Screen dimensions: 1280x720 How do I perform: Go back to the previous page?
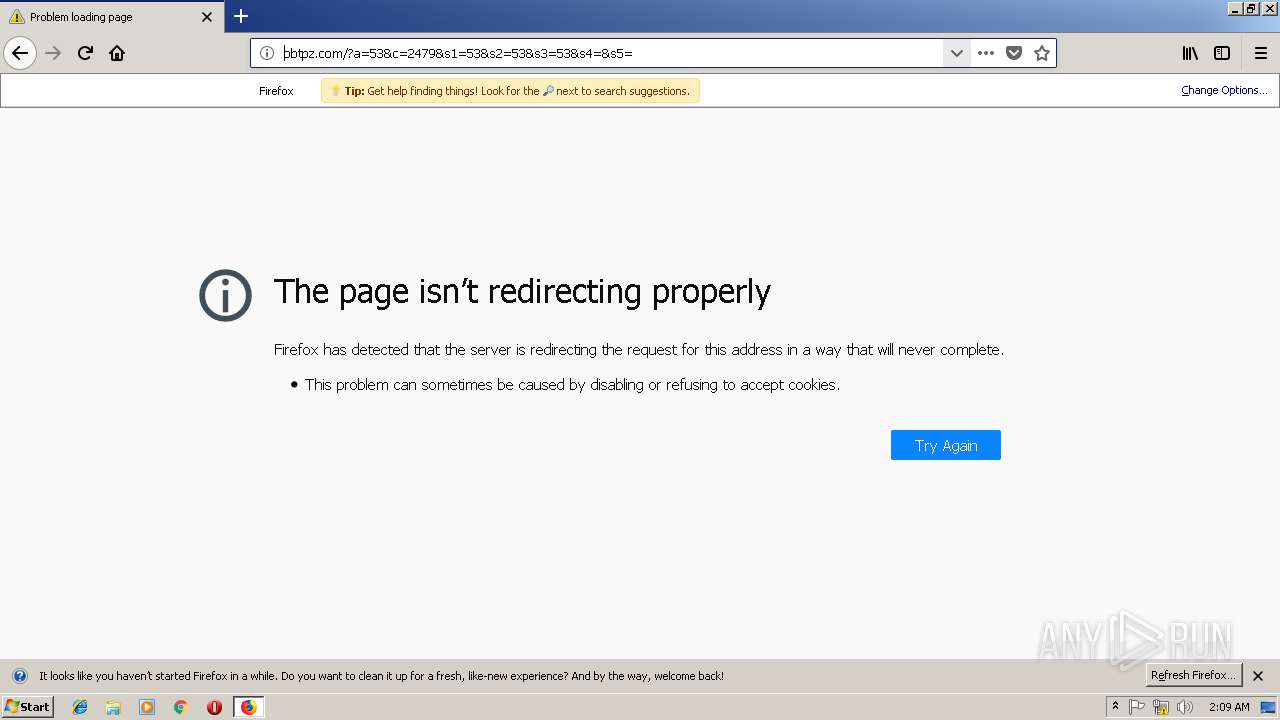click(x=20, y=53)
